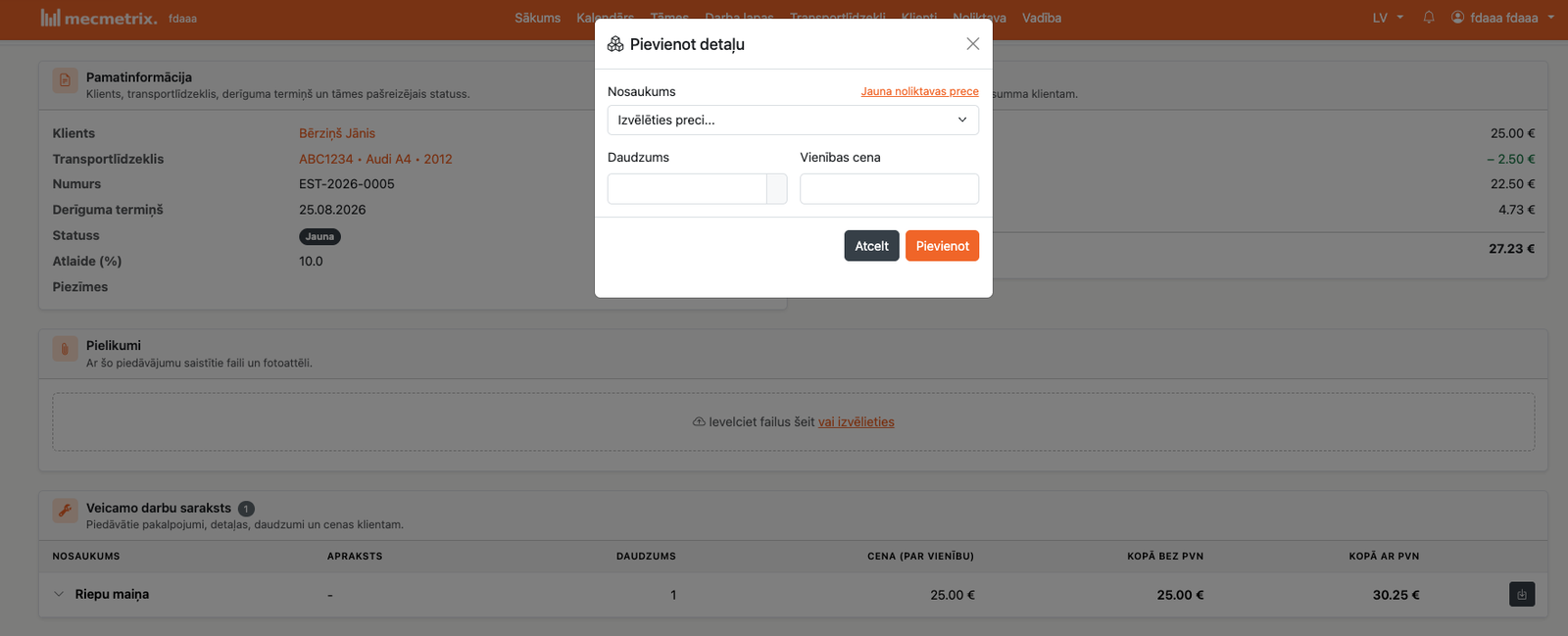Click the wrench icon of Veicamo darbu saraksts
Image resolution: width=1568 pixels, height=636 pixels.
pyautogui.click(x=65, y=511)
